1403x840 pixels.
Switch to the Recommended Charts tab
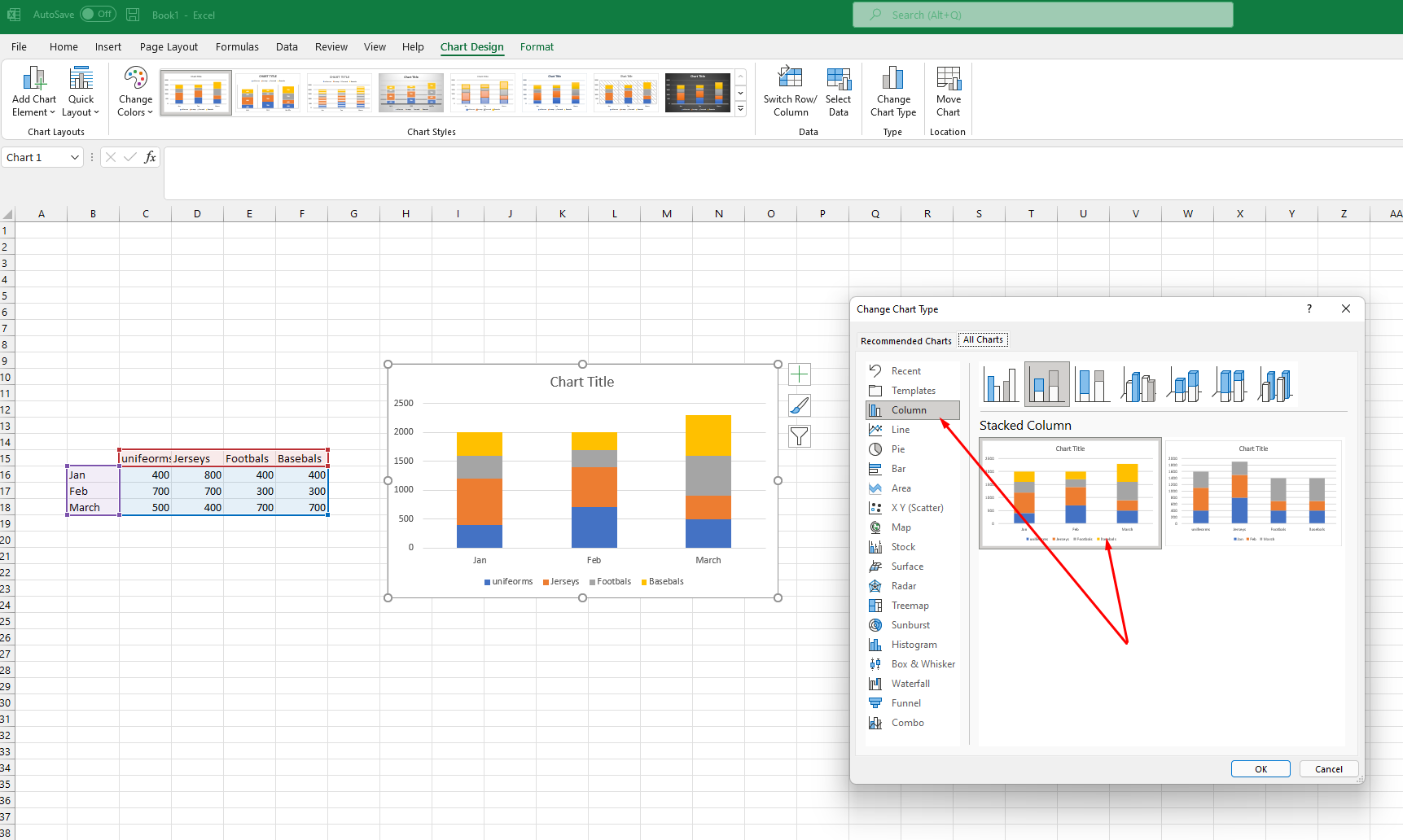(905, 341)
